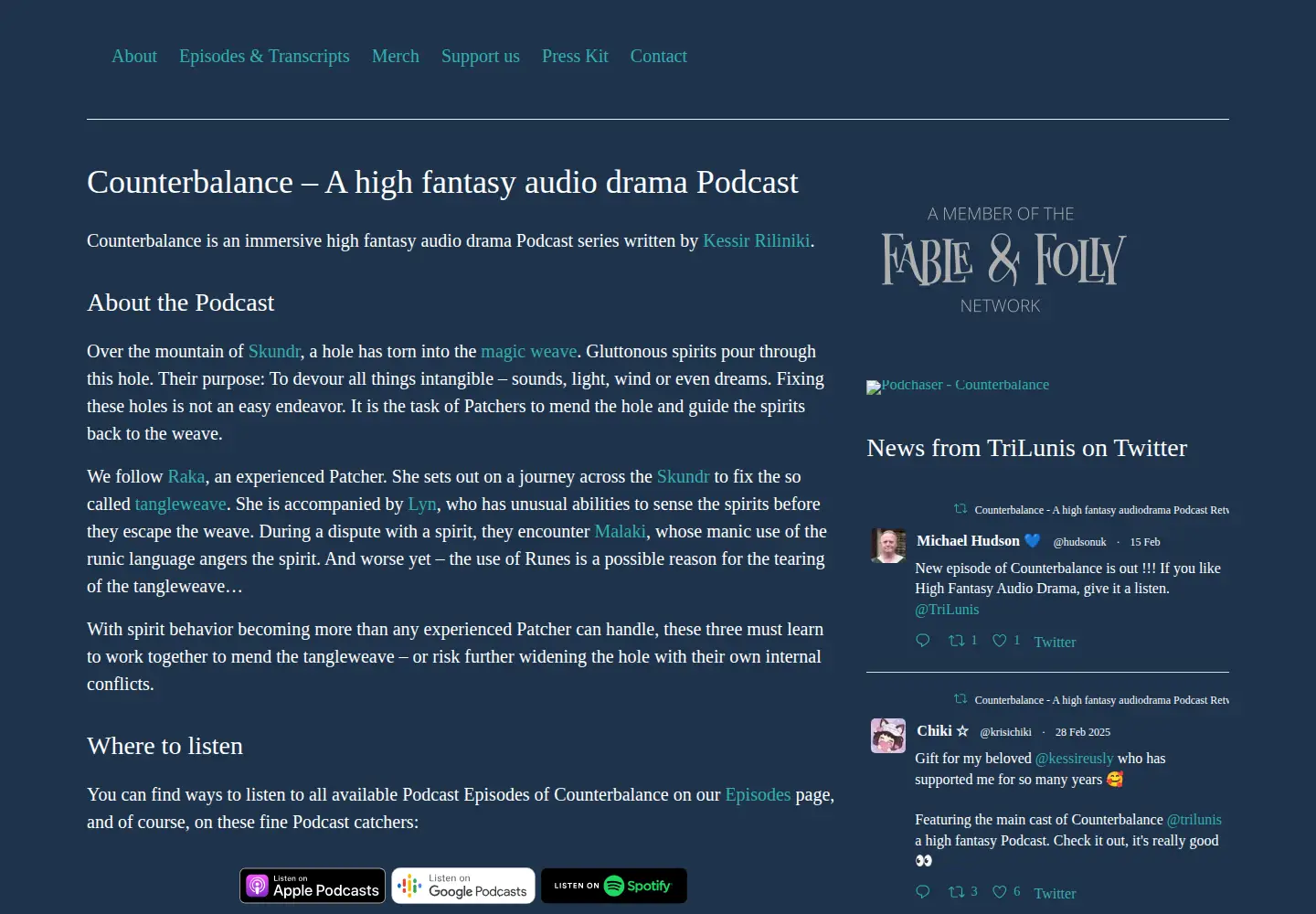Viewport: 1316px width, 914px height.
Task: Click the @hudsonuk handle
Action: (x=1079, y=542)
